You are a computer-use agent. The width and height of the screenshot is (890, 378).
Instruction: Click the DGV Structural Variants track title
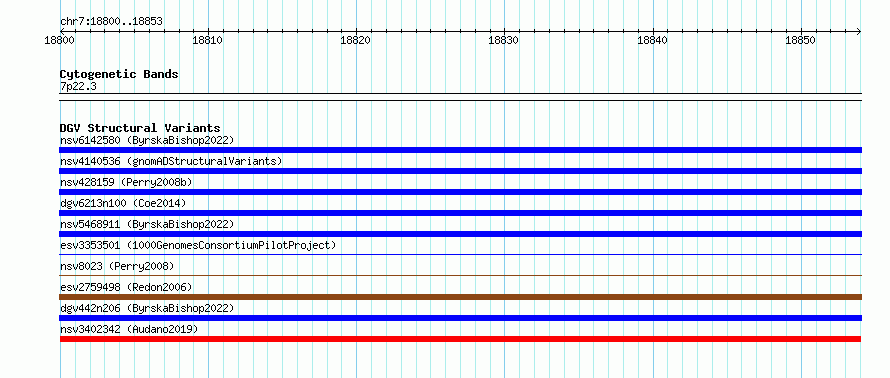[x=140, y=128]
